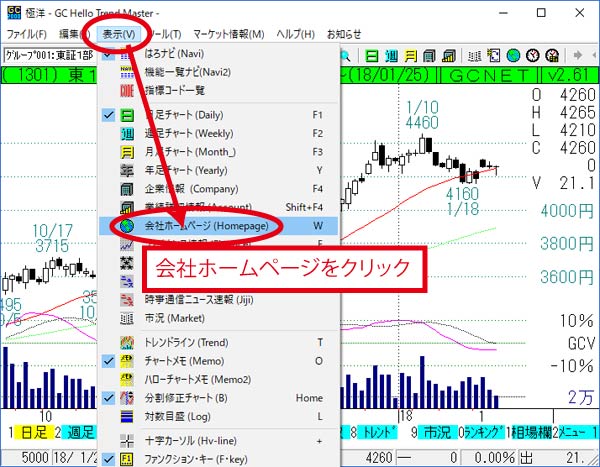Click the (18/01/25) date header text

(388, 75)
